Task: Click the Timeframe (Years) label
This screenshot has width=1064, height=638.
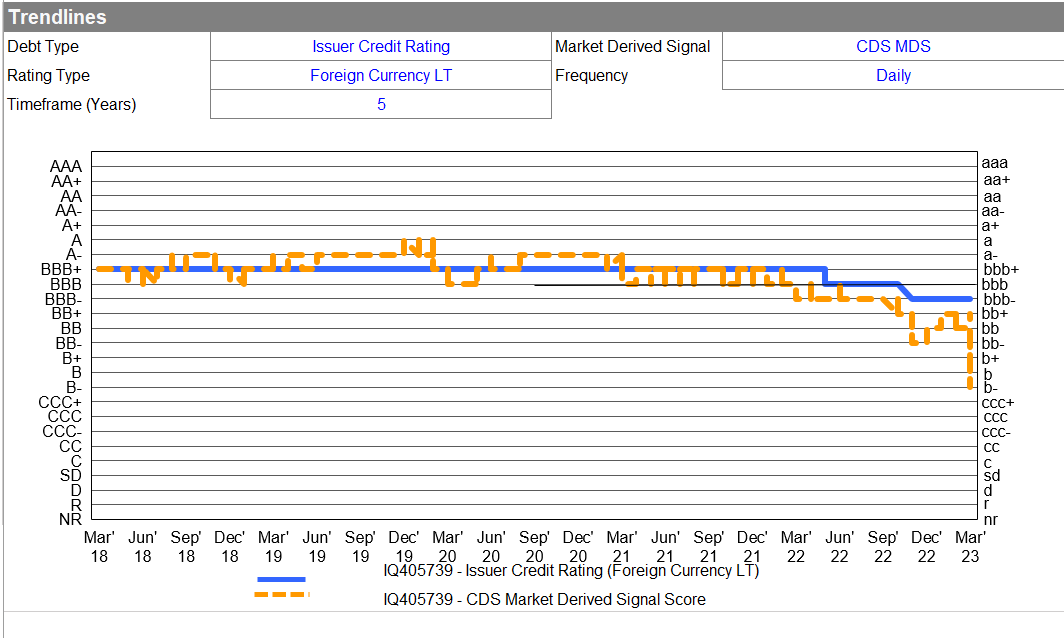Action: pos(71,104)
